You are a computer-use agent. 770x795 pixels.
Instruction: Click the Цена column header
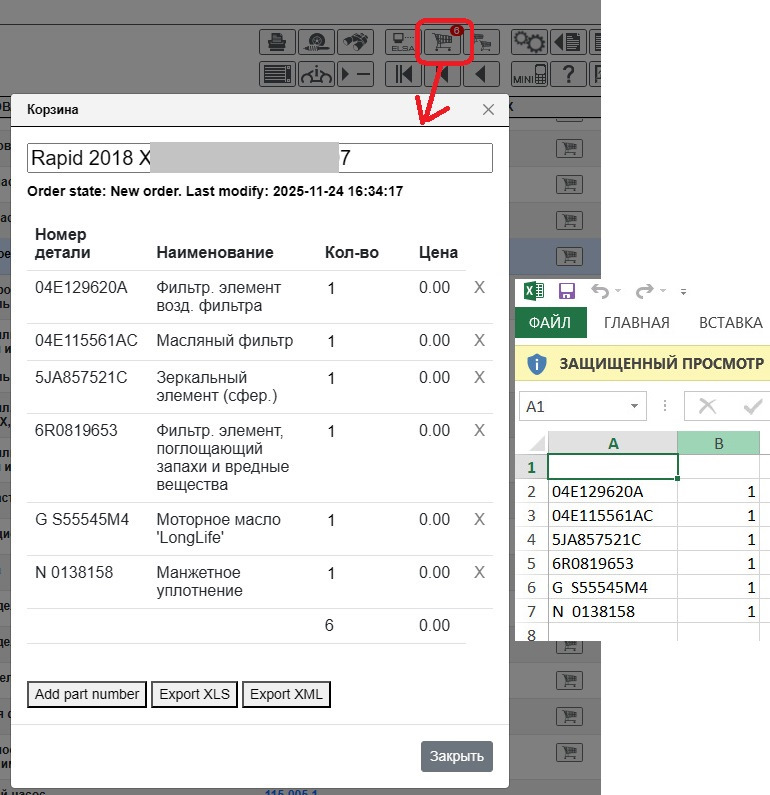(438, 252)
